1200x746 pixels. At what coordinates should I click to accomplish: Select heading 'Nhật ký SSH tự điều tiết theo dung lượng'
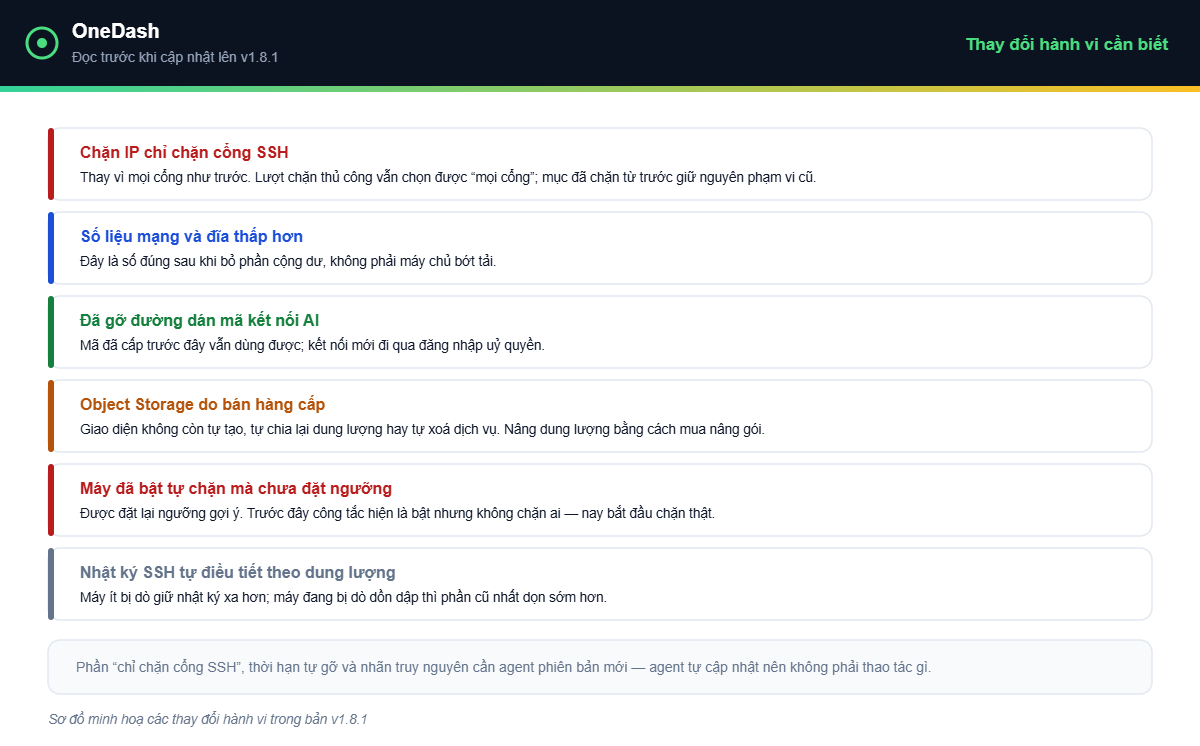(x=238, y=573)
